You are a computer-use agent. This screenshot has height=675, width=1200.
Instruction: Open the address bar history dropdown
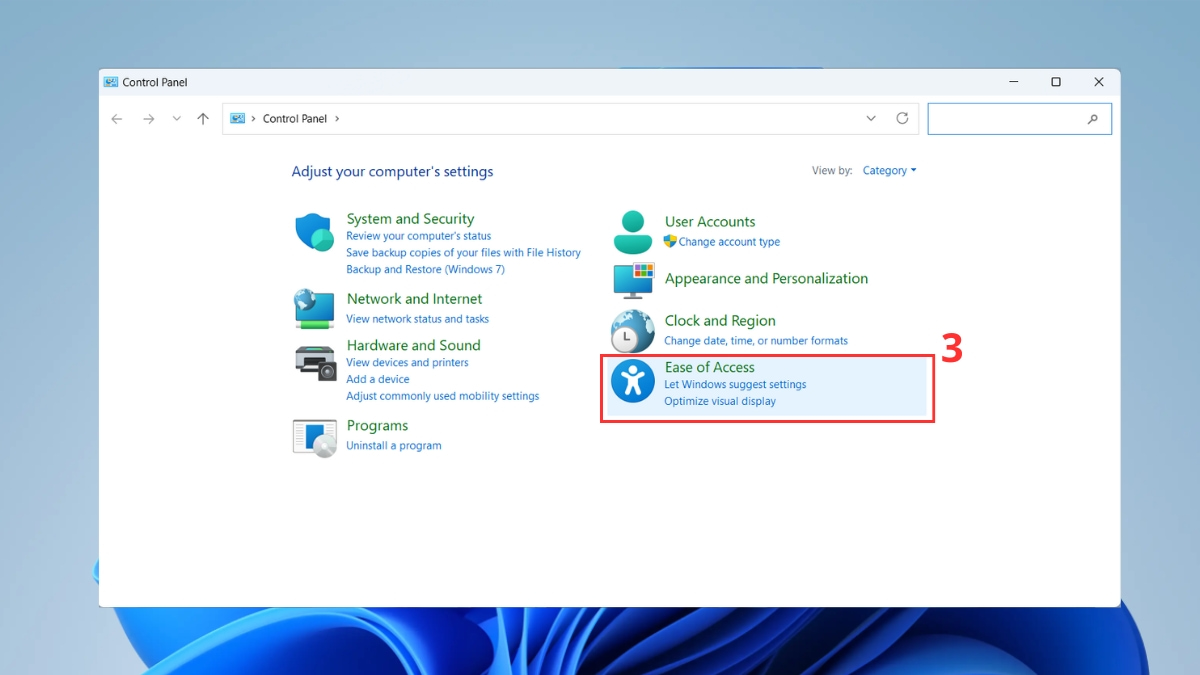tap(871, 118)
